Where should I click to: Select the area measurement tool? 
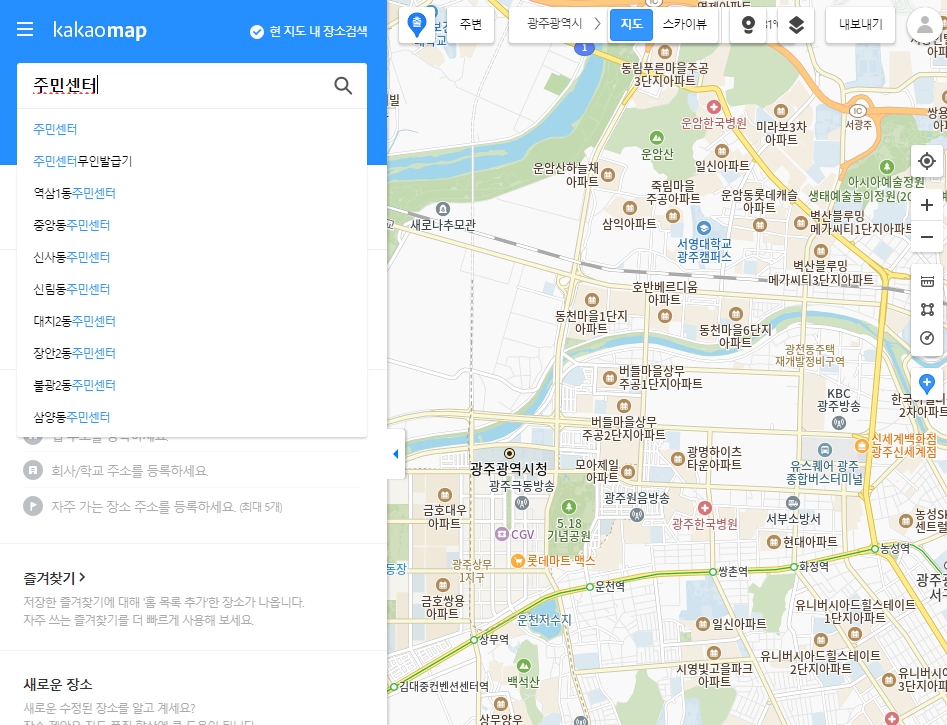(927, 309)
